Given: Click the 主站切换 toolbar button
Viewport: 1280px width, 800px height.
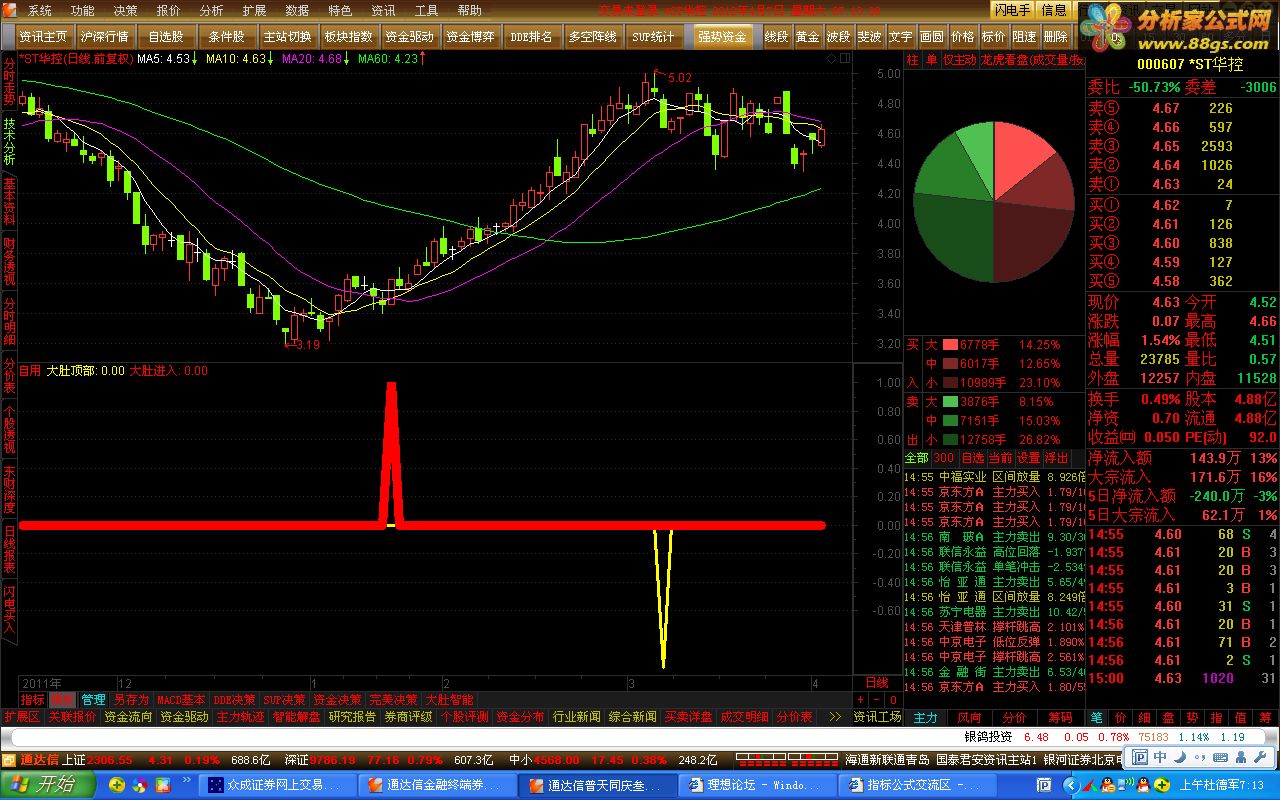Looking at the screenshot, I should [288, 37].
